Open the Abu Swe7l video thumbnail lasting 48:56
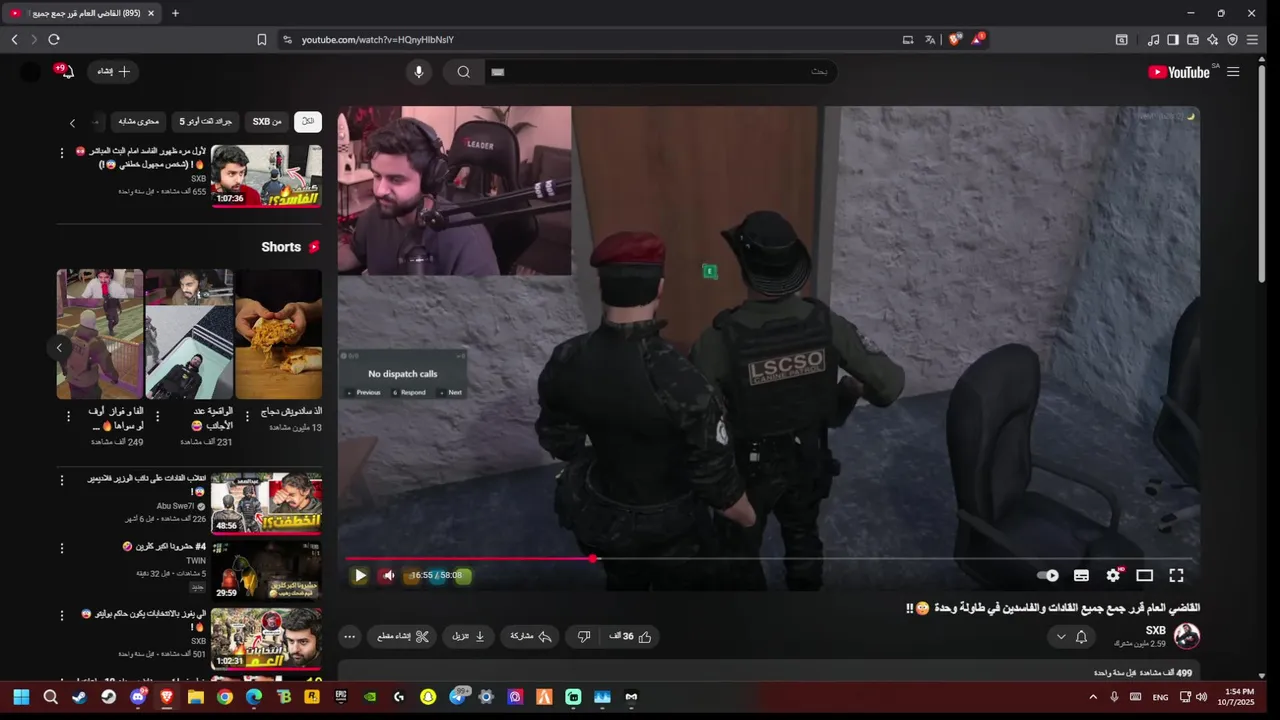The image size is (1280, 720). 266,504
